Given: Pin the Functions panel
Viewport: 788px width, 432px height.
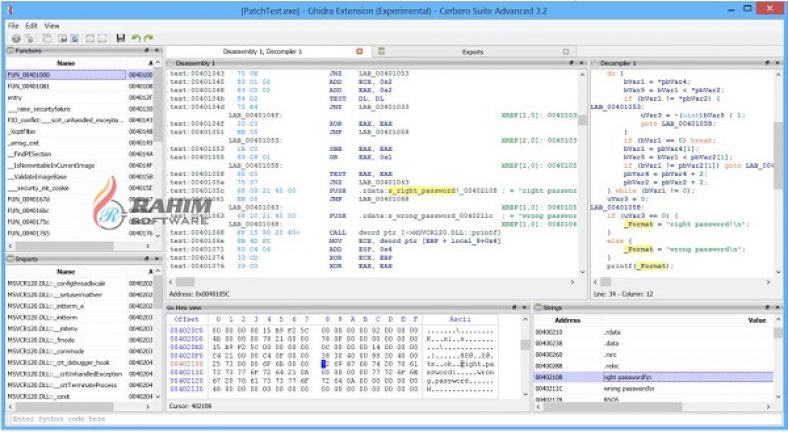Looking at the screenshot, I should pos(147,50).
